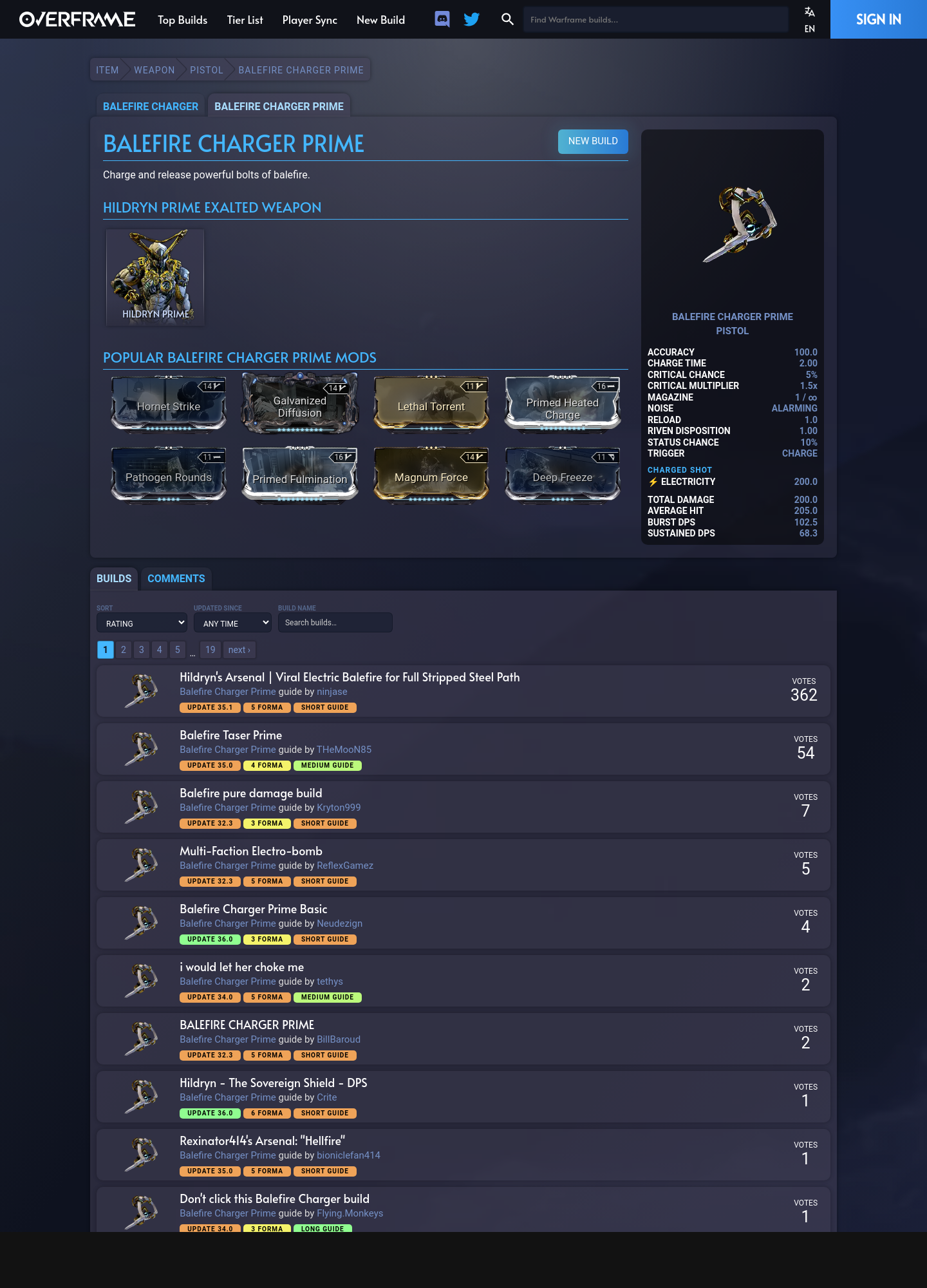This screenshot has height=1288, width=927.
Task: Click weapon icon beside Hildryn's Arsenal build
Action: click(x=142, y=691)
